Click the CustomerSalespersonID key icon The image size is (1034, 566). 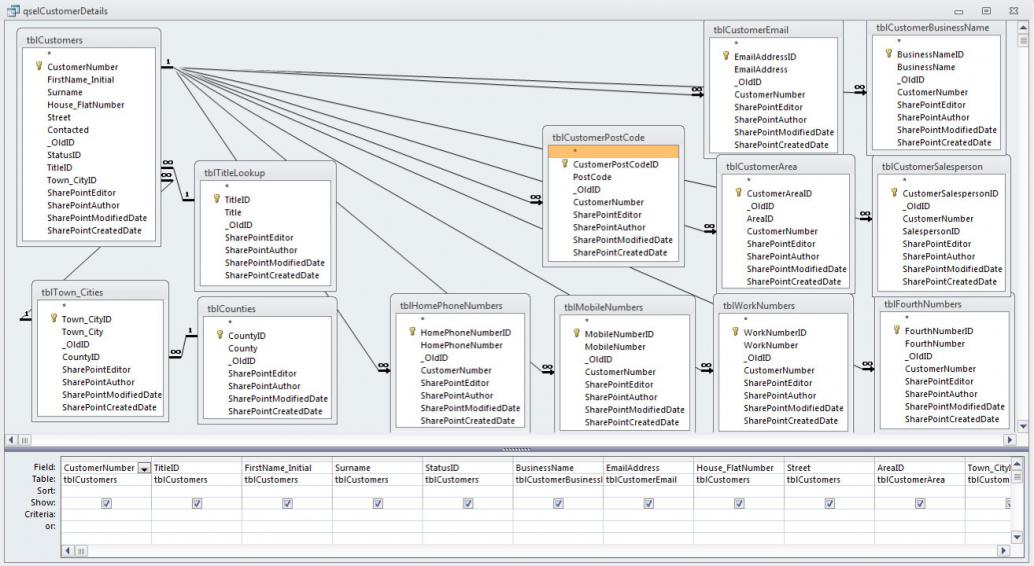pyautogui.click(x=894, y=193)
